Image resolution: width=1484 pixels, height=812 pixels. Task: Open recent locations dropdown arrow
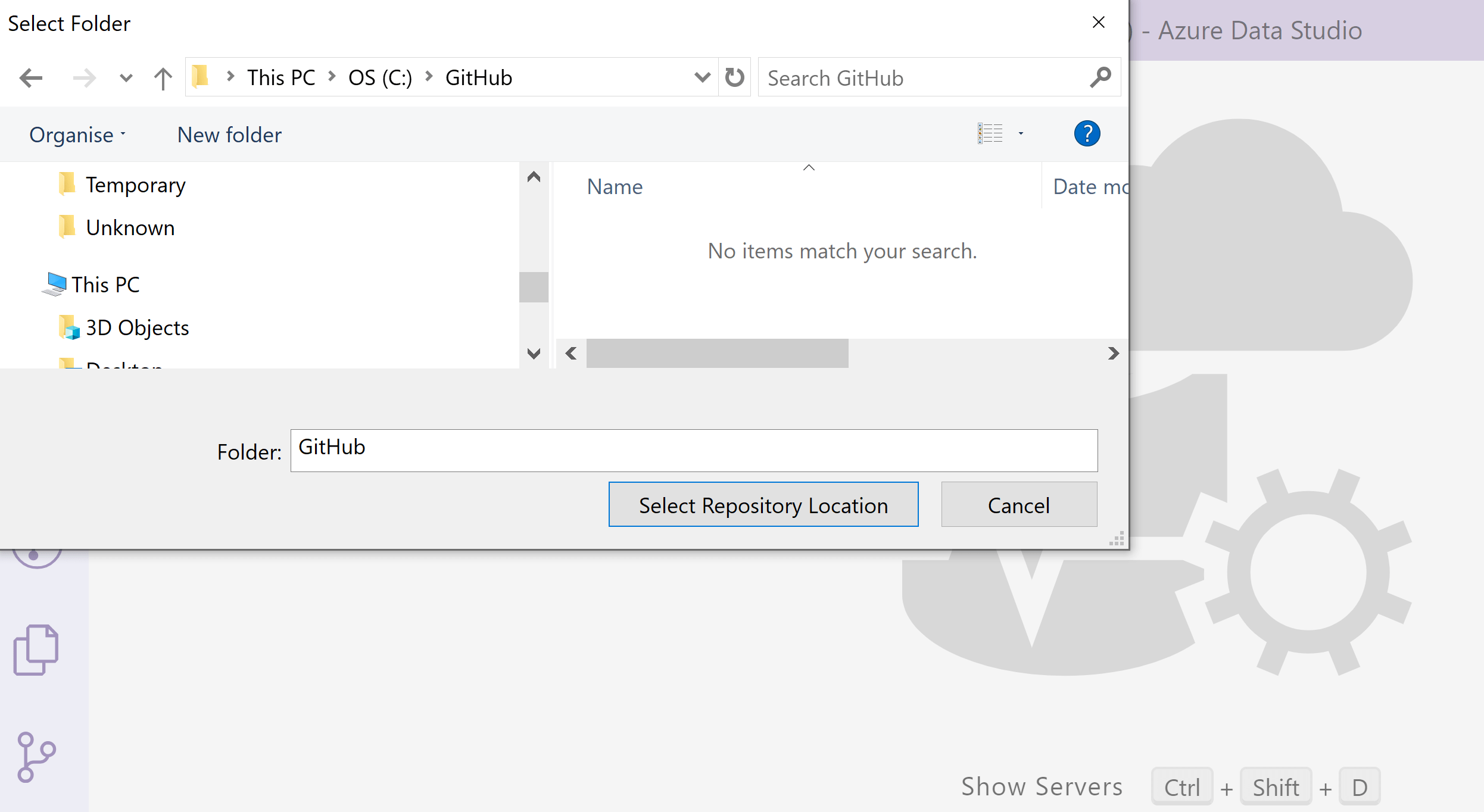[x=126, y=78]
